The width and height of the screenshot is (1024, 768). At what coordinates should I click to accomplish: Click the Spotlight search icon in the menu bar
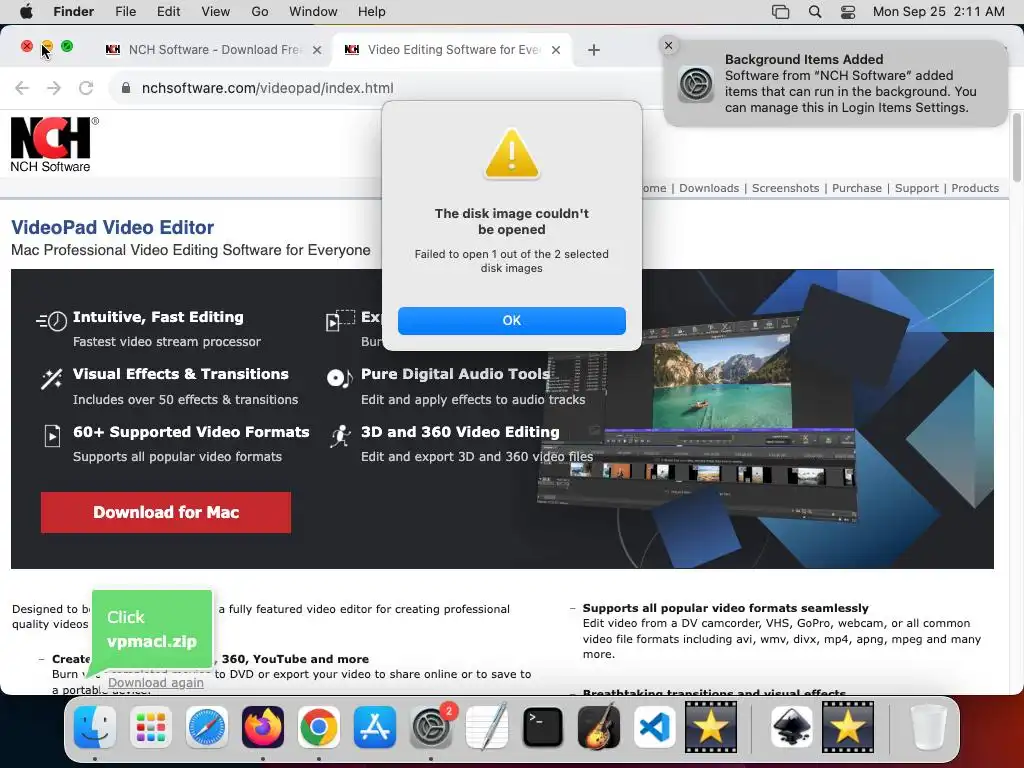[815, 12]
